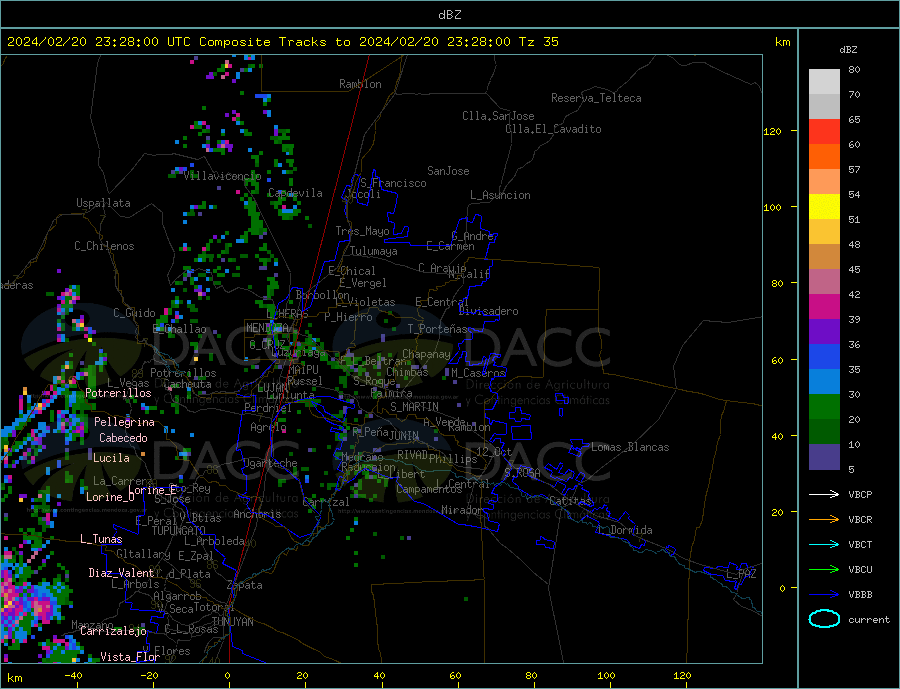
Task: Click the cyan current ellipse icon
Action: 824,619
